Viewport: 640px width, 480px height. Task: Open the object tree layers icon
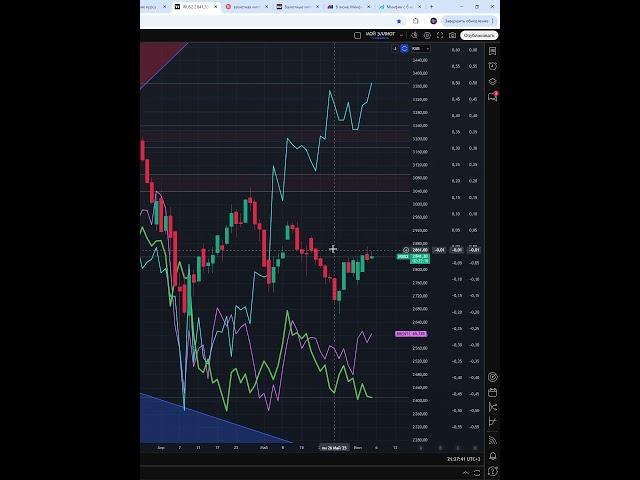click(x=493, y=81)
